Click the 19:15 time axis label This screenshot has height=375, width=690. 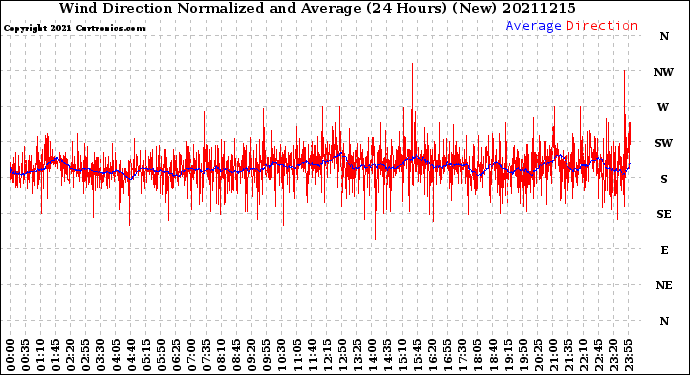pyautogui.click(x=508, y=355)
